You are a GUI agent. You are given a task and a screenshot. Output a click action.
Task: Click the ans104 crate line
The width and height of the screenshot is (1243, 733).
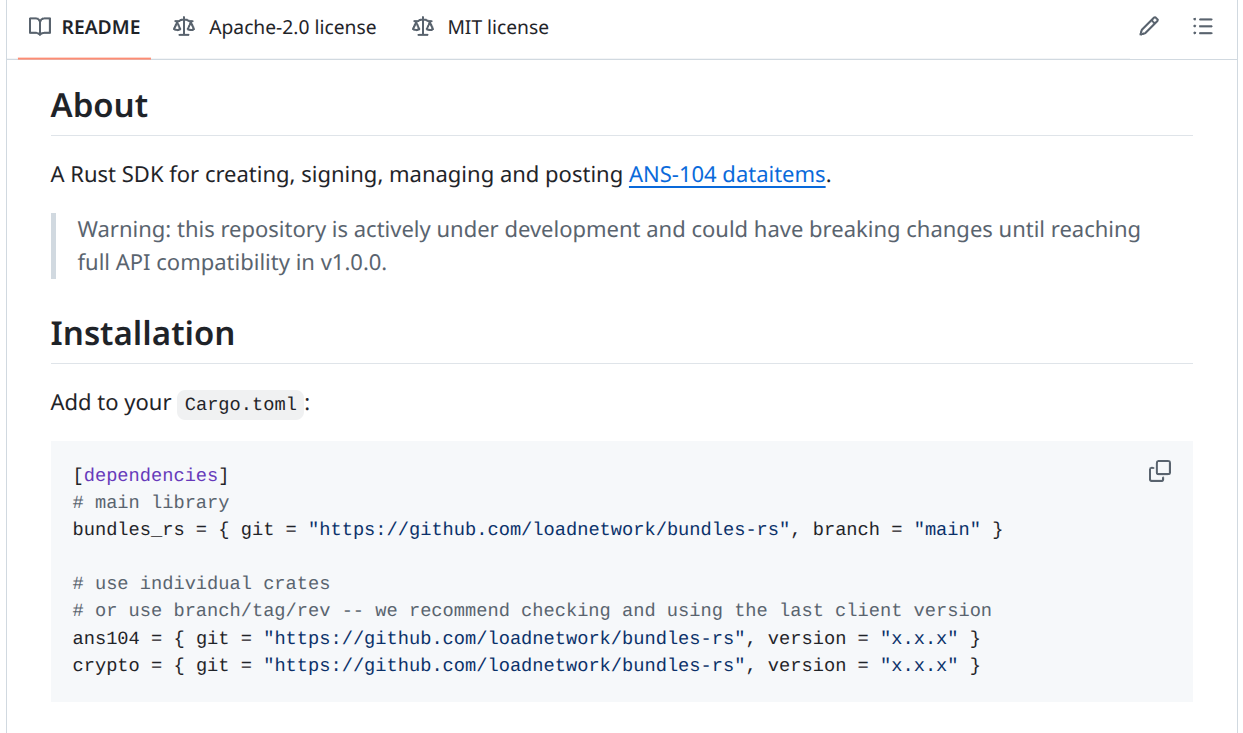point(526,638)
